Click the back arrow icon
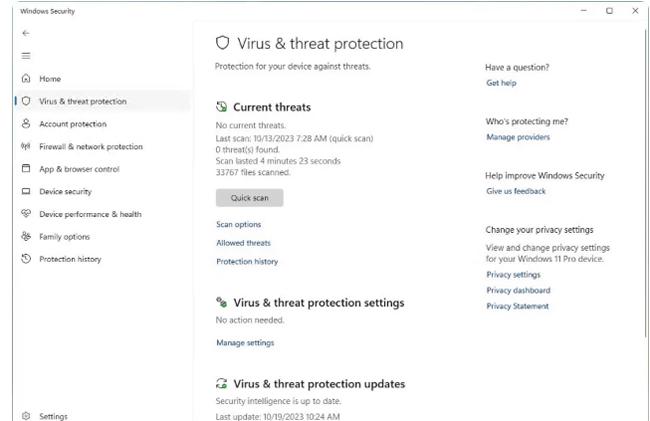 [26, 33]
